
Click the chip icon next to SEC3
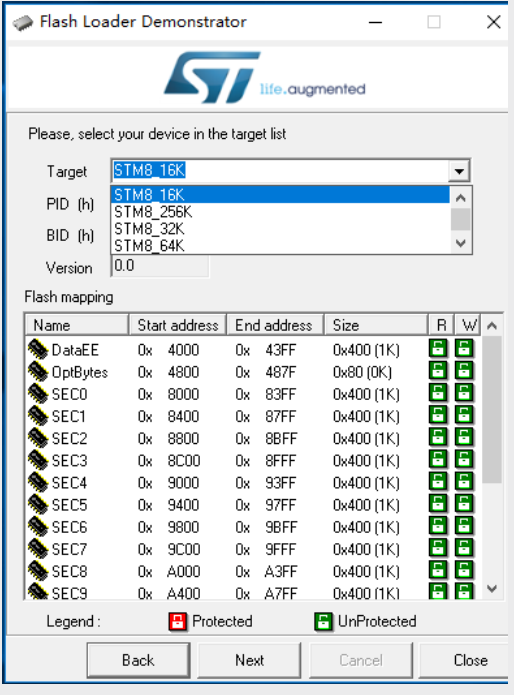tap(38, 461)
